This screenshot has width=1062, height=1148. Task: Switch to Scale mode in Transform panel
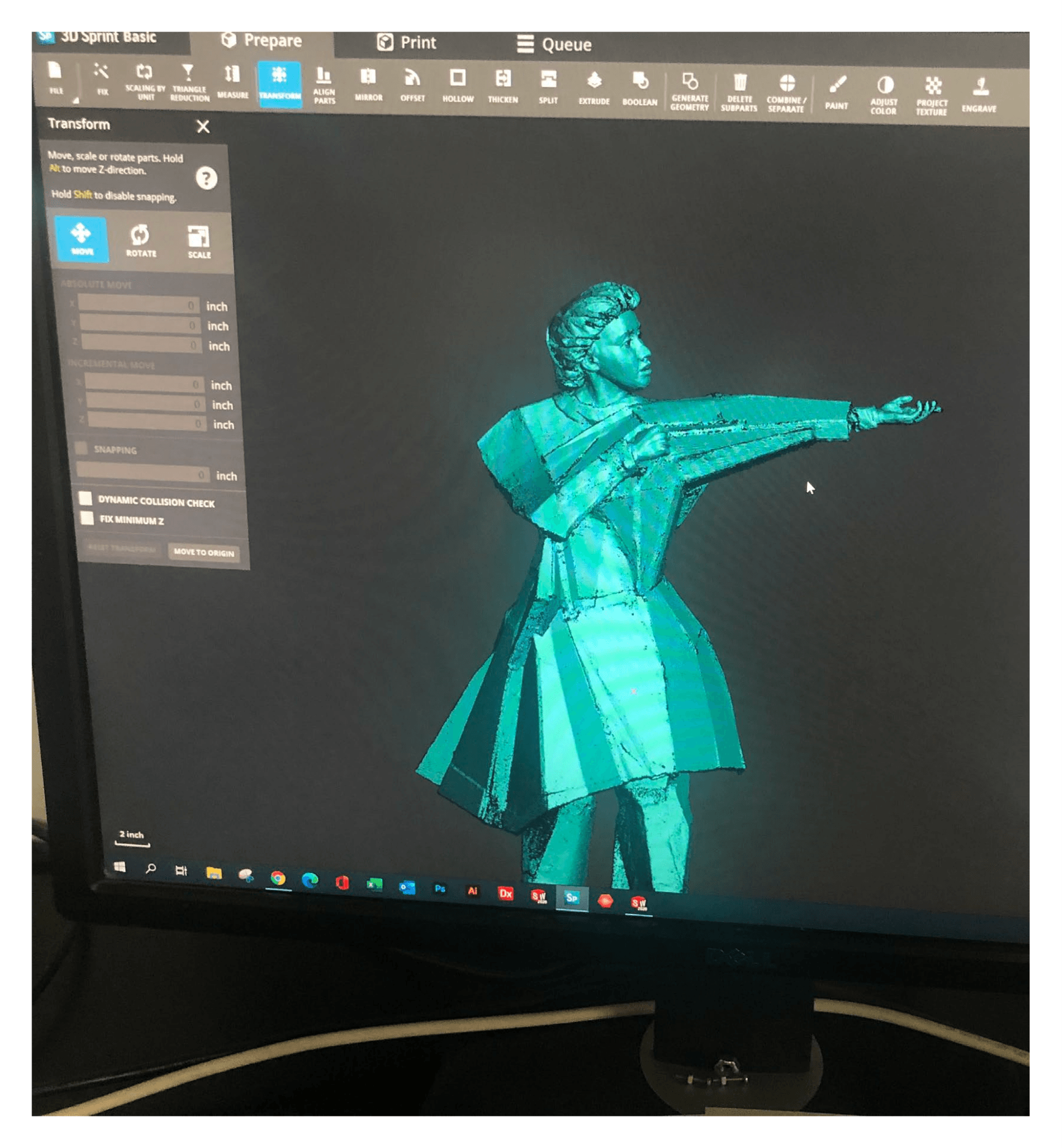click(199, 241)
